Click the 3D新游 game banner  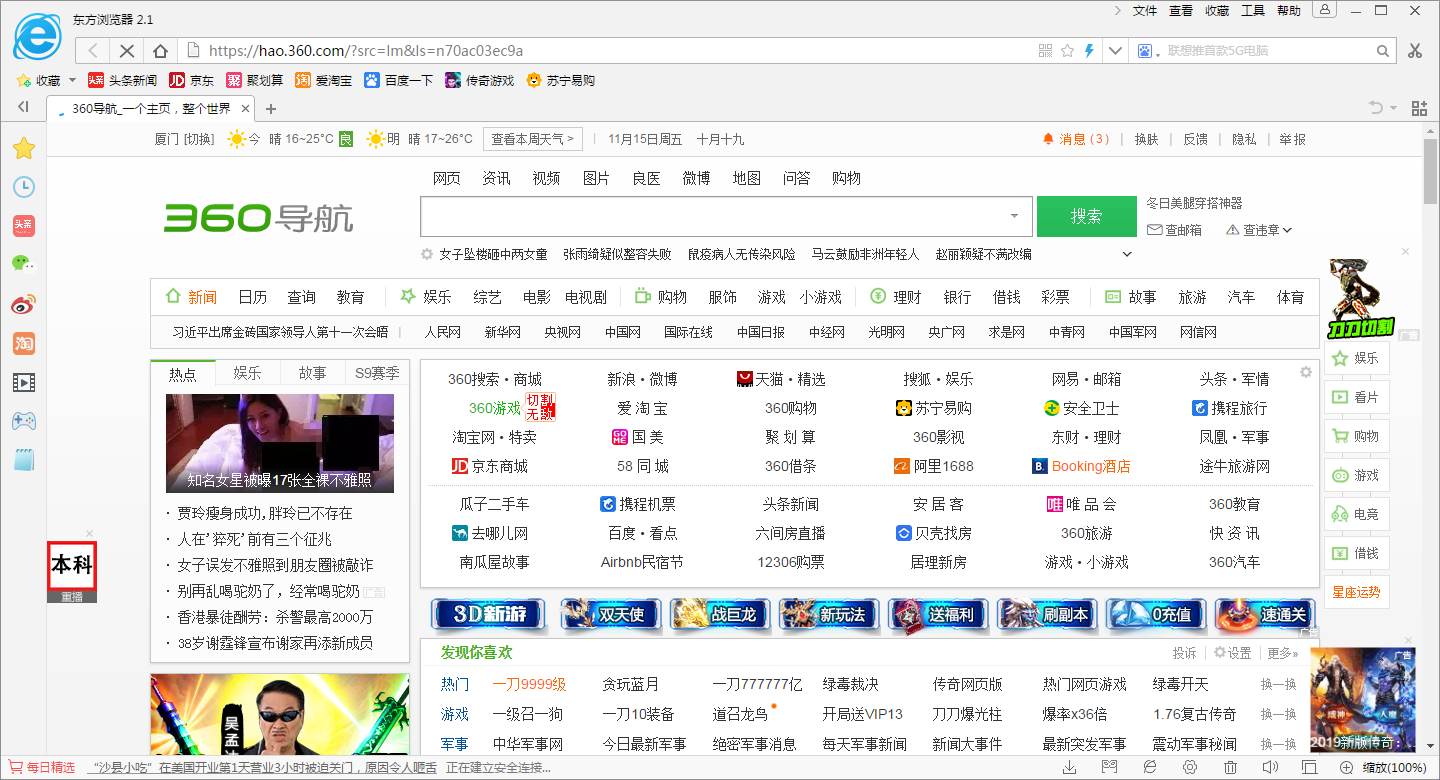pos(487,614)
